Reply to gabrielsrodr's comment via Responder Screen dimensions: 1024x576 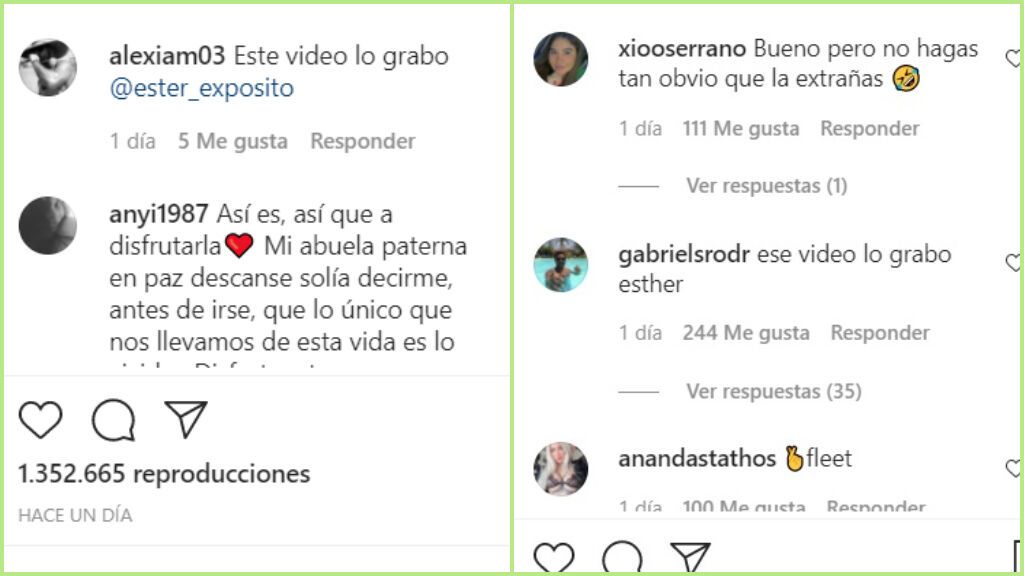point(880,333)
